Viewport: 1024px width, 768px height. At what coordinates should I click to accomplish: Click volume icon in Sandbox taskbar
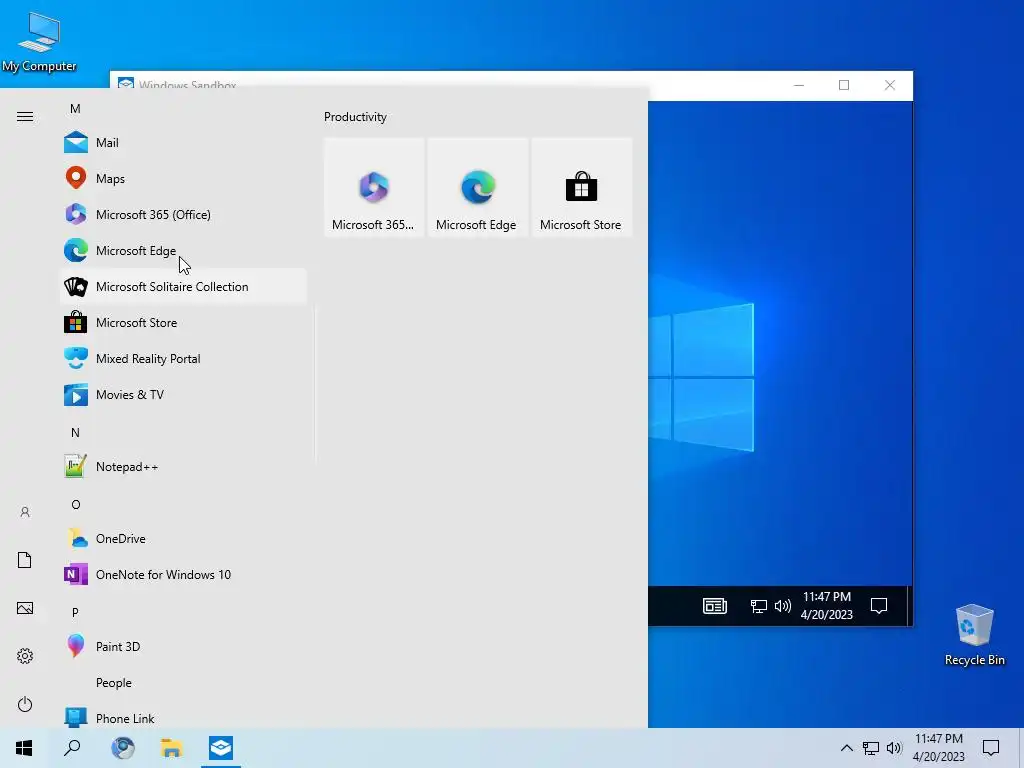coord(782,606)
